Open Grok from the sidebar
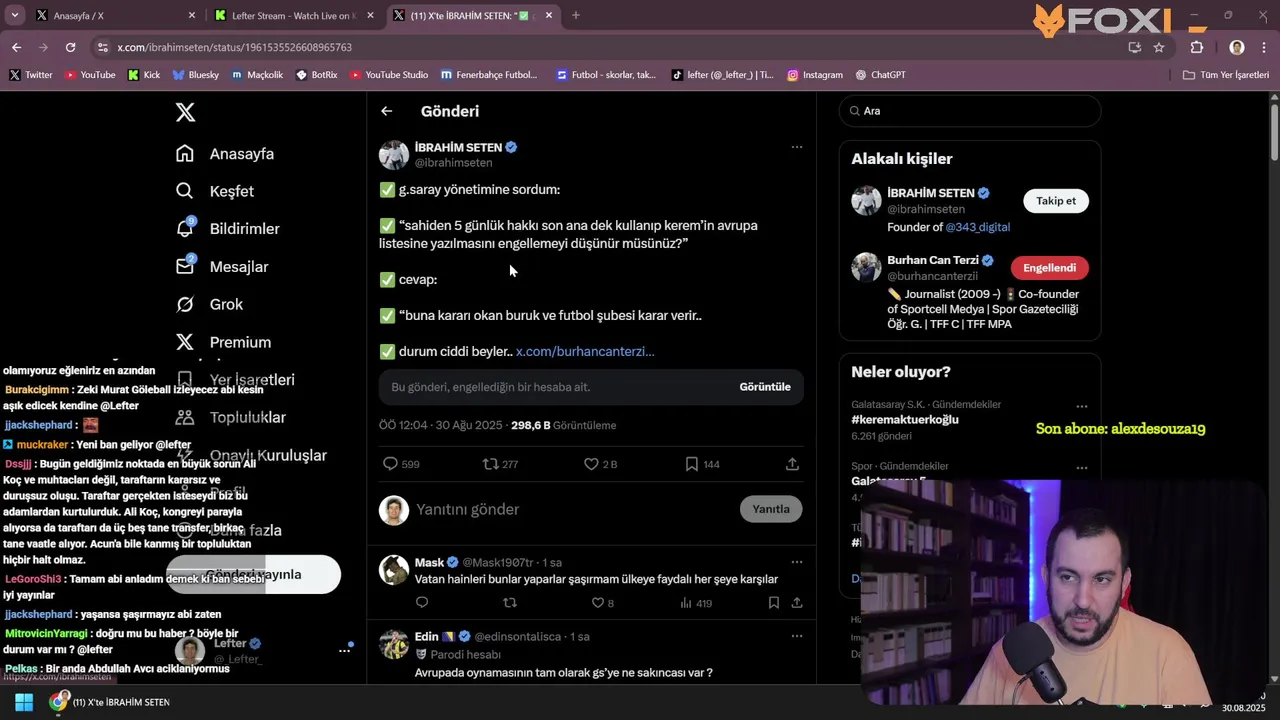Viewport: 1280px width, 720px height. click(x=209, y=304)
